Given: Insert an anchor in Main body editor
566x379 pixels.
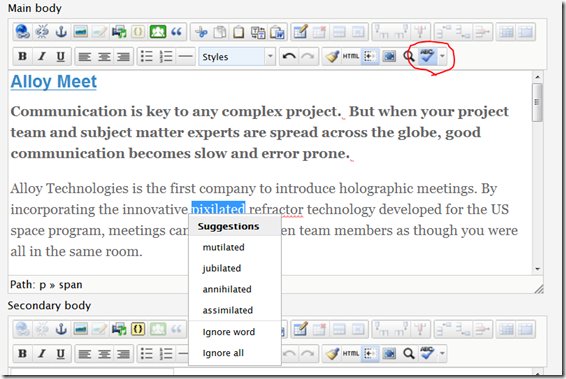Looking at the screenshot, I should [x=61, y=32].
